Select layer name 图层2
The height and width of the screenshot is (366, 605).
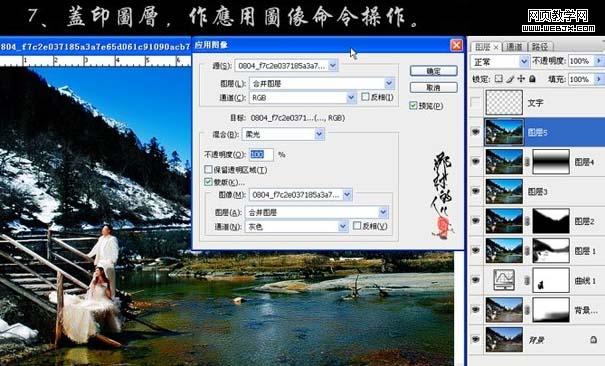[x=584, y=221]
